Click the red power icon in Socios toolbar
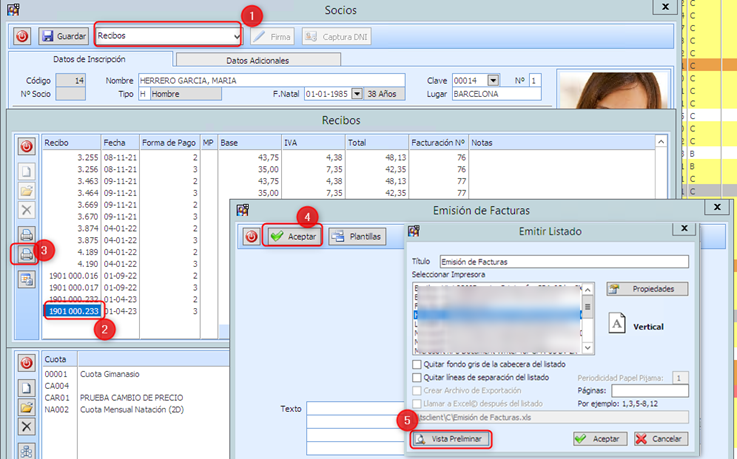Screen dimensions: 737x459 (x=22, y=36)
